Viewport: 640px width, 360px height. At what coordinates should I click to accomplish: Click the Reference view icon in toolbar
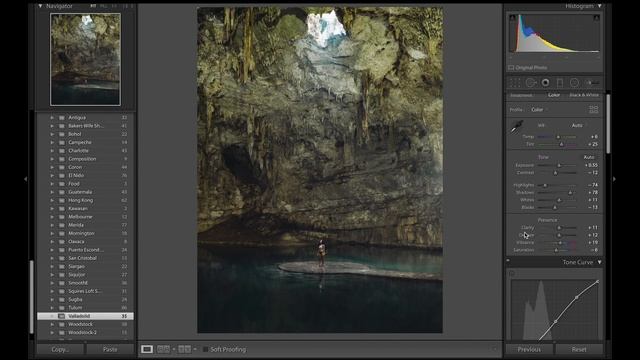click(163, 349)
